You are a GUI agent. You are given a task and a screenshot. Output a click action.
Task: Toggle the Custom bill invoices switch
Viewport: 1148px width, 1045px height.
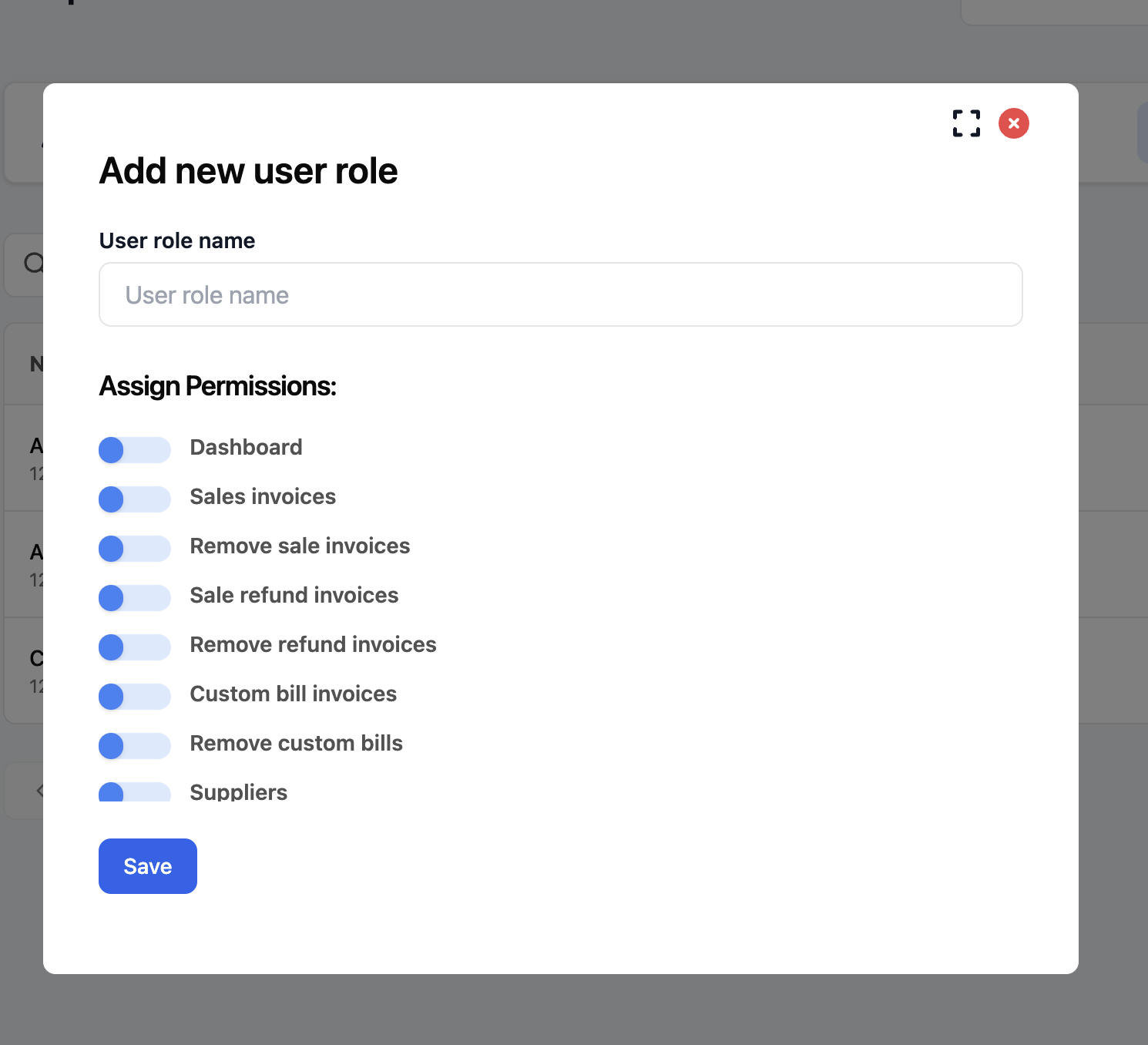coord(135,697)
